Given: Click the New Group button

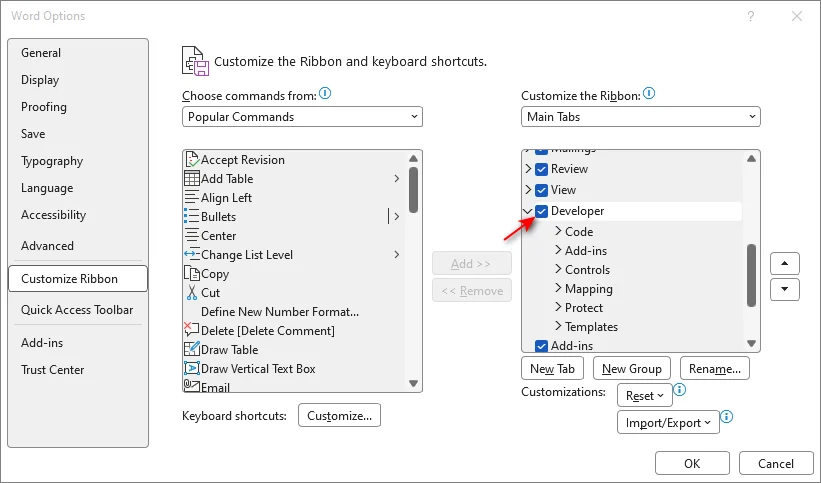Looking at the screenshot, I should 631,369.
